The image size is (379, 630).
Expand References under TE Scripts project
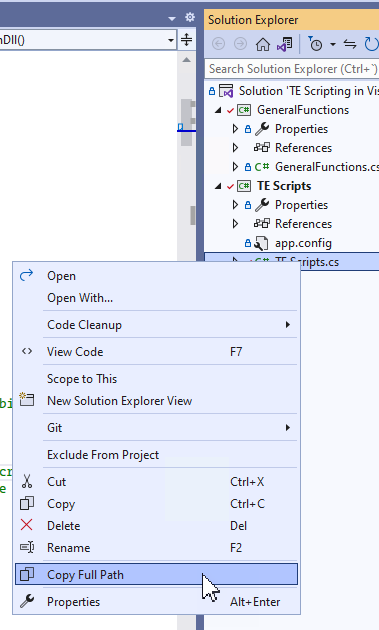tap(236, 224)
